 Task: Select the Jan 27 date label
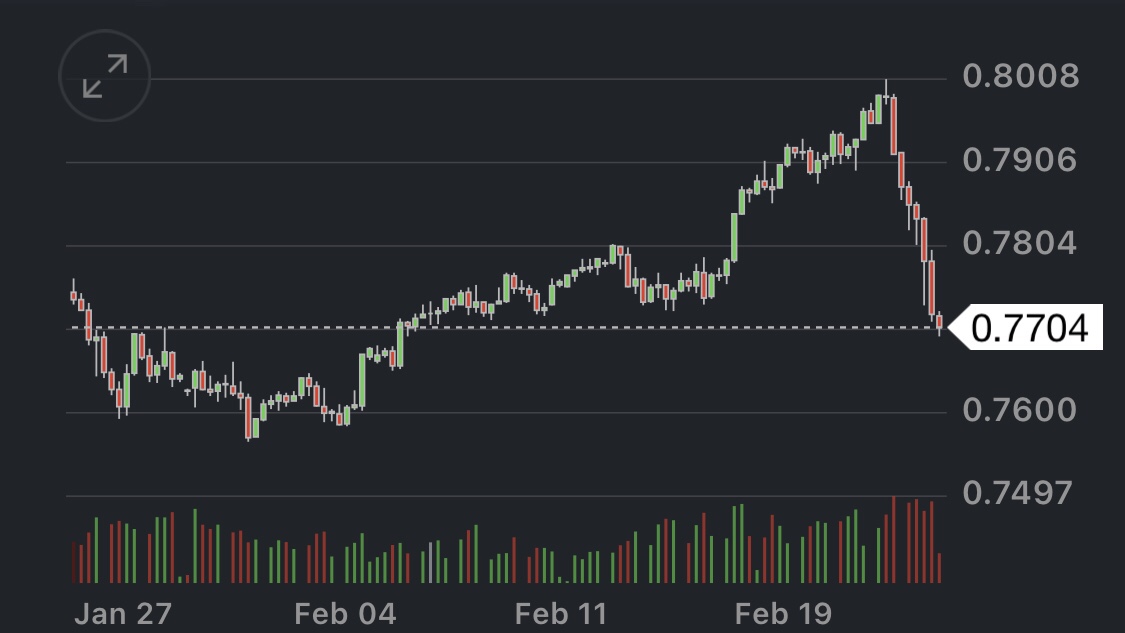(123, 613)
